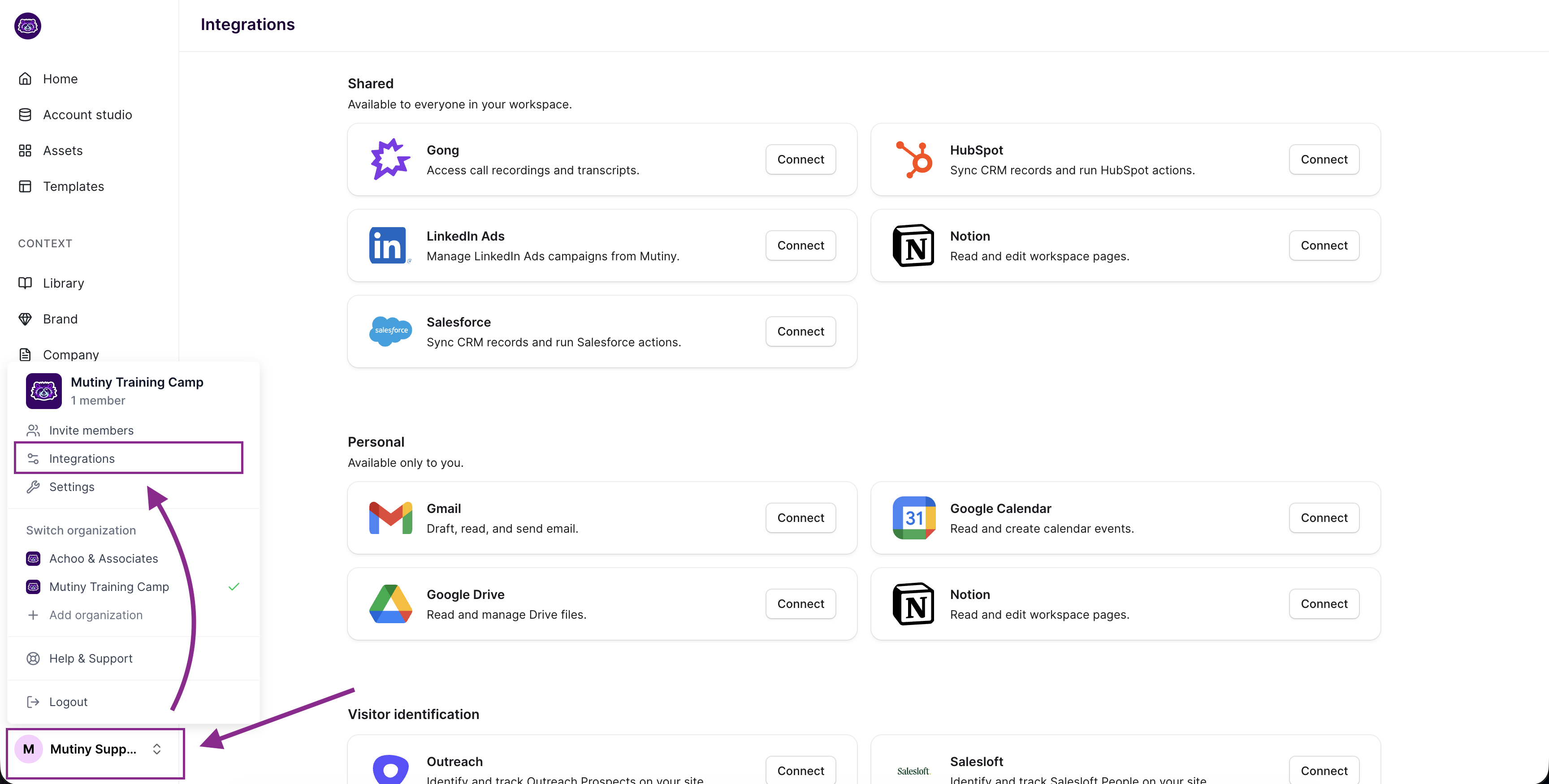The width and height of the screenshot is (1549, 784).
Task: Click the HubSpot logo icon
Action: pyautogui.click(x=914, y=159)
